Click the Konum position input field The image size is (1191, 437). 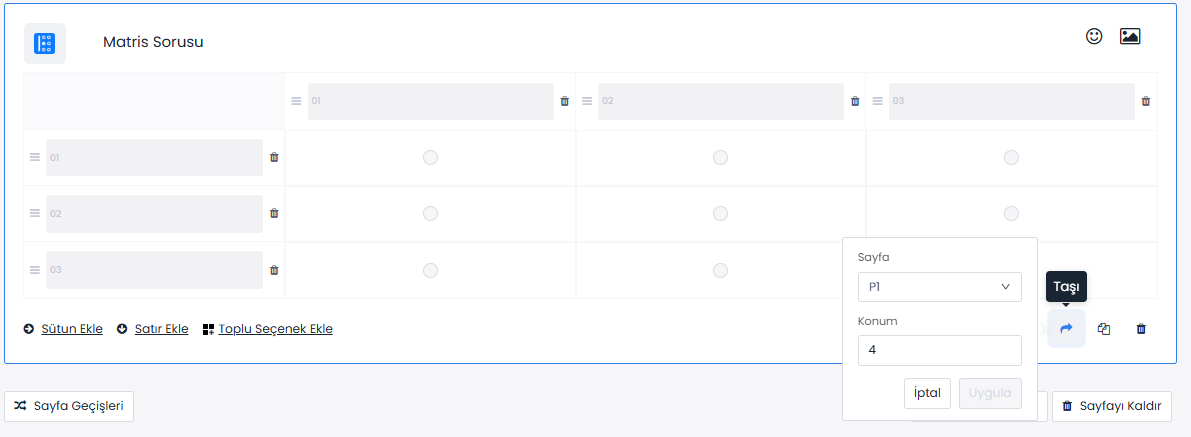[x=939, y=351]
